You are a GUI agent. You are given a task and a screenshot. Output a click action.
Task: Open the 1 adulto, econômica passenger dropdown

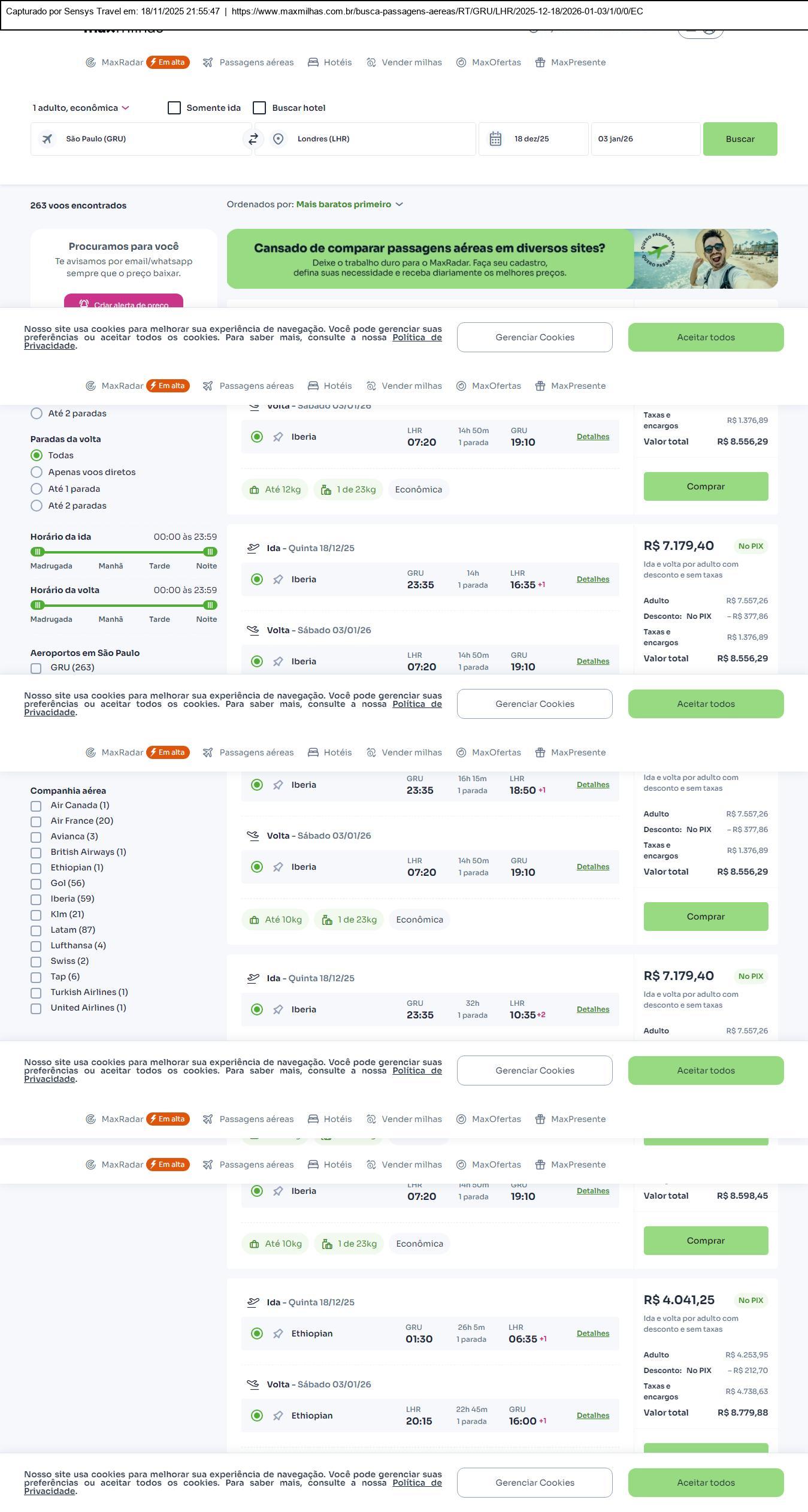[81, 108]
